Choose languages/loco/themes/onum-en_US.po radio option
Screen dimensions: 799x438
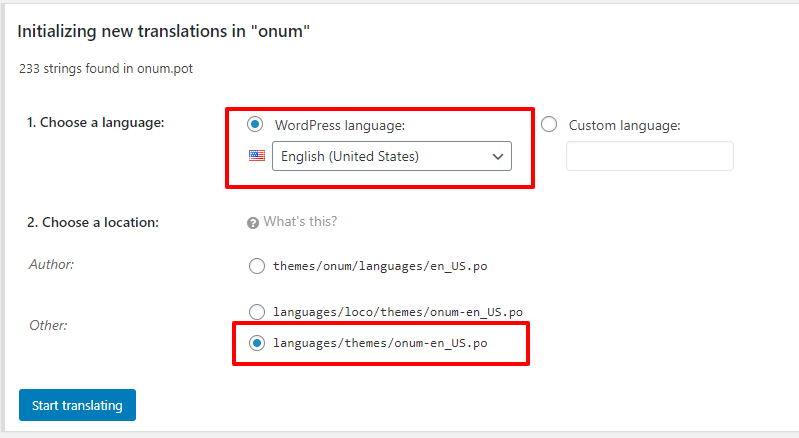pos(256,311)
